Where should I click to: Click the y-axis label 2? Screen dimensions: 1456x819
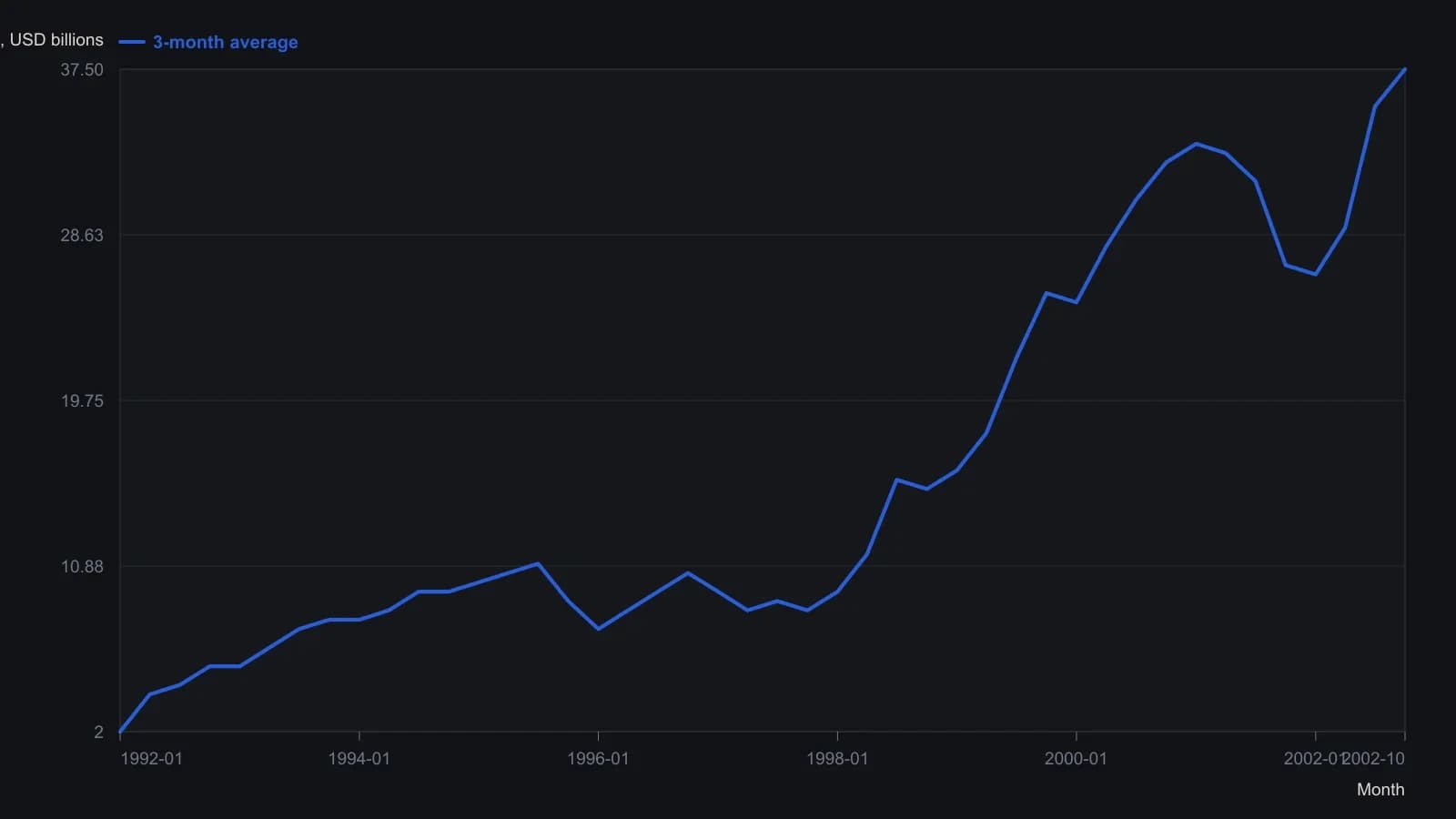[x=99, y=733]
